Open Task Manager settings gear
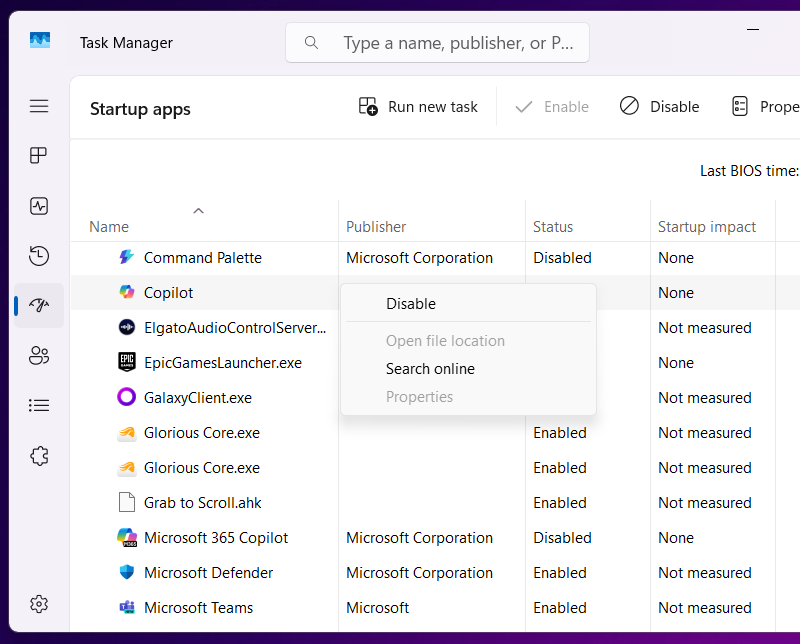 [39, 604]
